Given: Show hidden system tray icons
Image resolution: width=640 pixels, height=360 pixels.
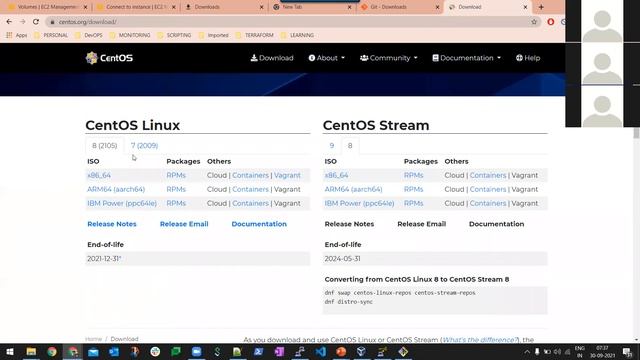Looking at the screenshot, I should (x=527, y=351).
